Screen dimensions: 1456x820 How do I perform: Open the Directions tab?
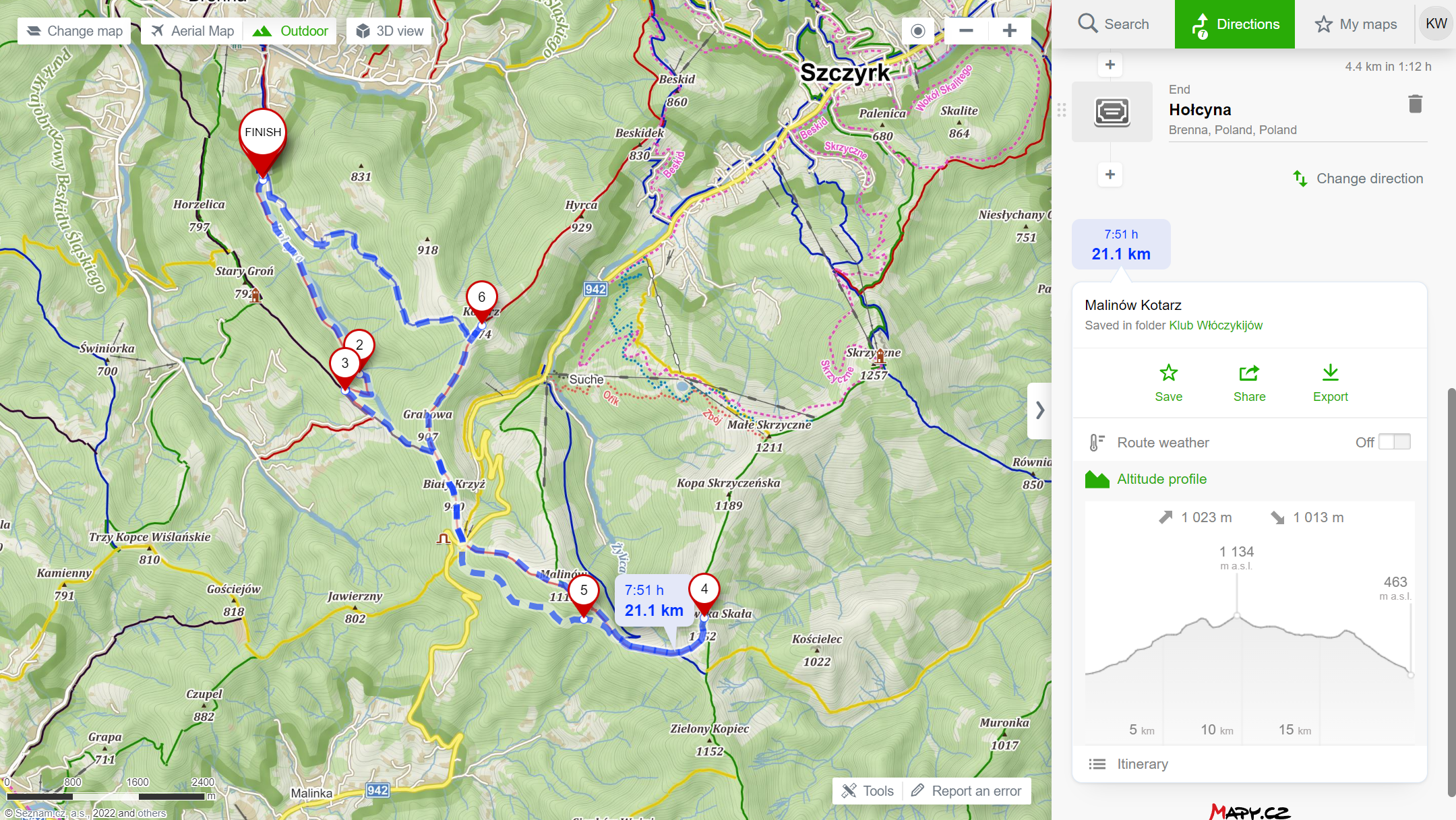[x=1235, y=24]
